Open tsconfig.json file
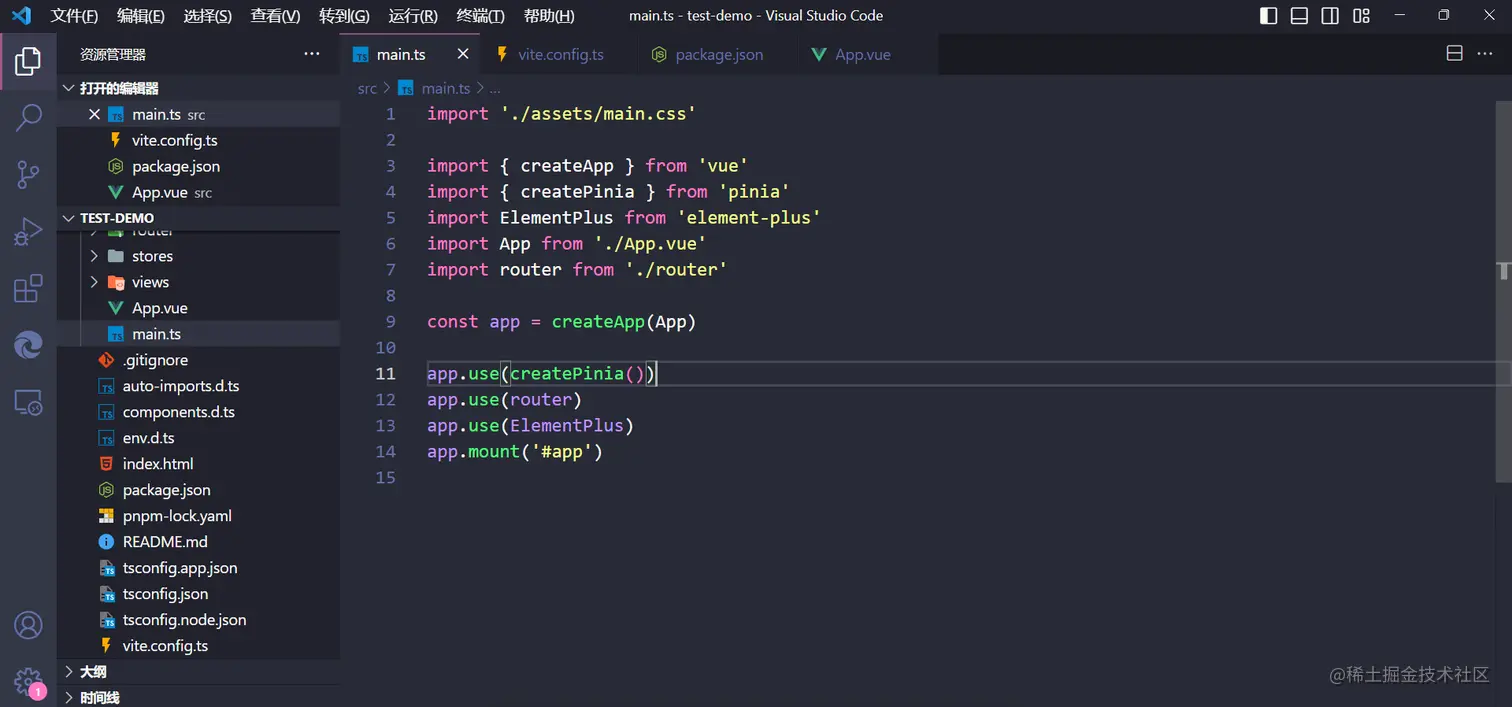1512x707 pixels. pos(198,594)
